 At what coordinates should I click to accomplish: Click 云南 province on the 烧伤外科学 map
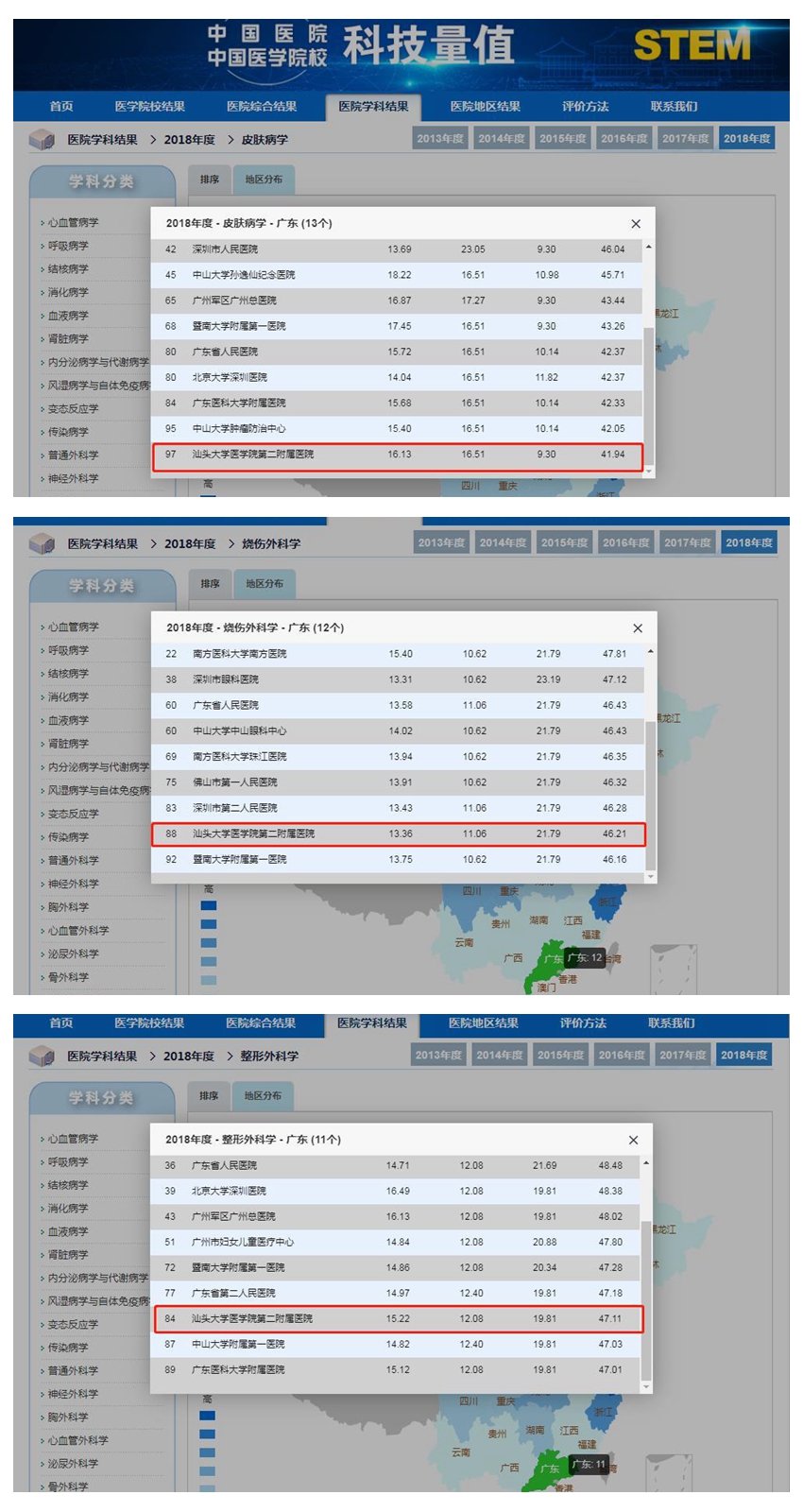point(464,943)
